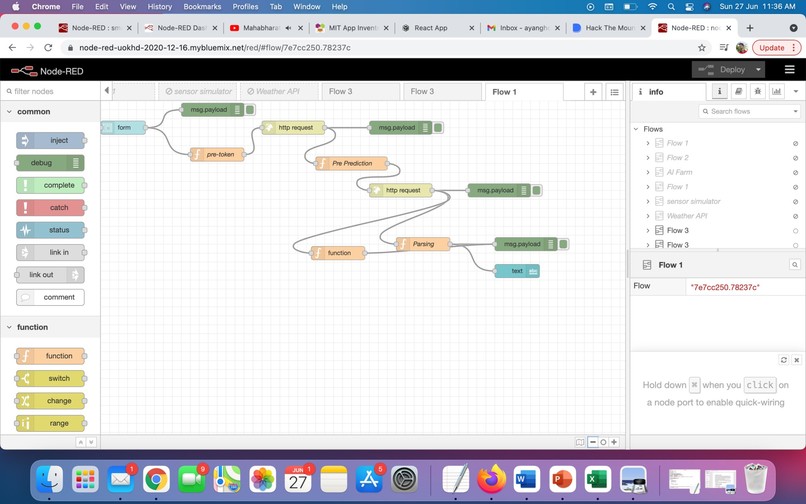
Task: Expand Weather API in flows tree
Action: click(x=648, y=216)
